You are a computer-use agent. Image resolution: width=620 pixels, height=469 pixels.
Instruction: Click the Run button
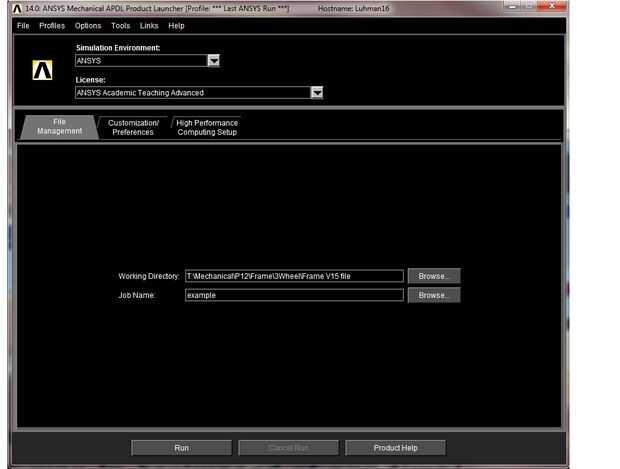click(x=181, y=448)
